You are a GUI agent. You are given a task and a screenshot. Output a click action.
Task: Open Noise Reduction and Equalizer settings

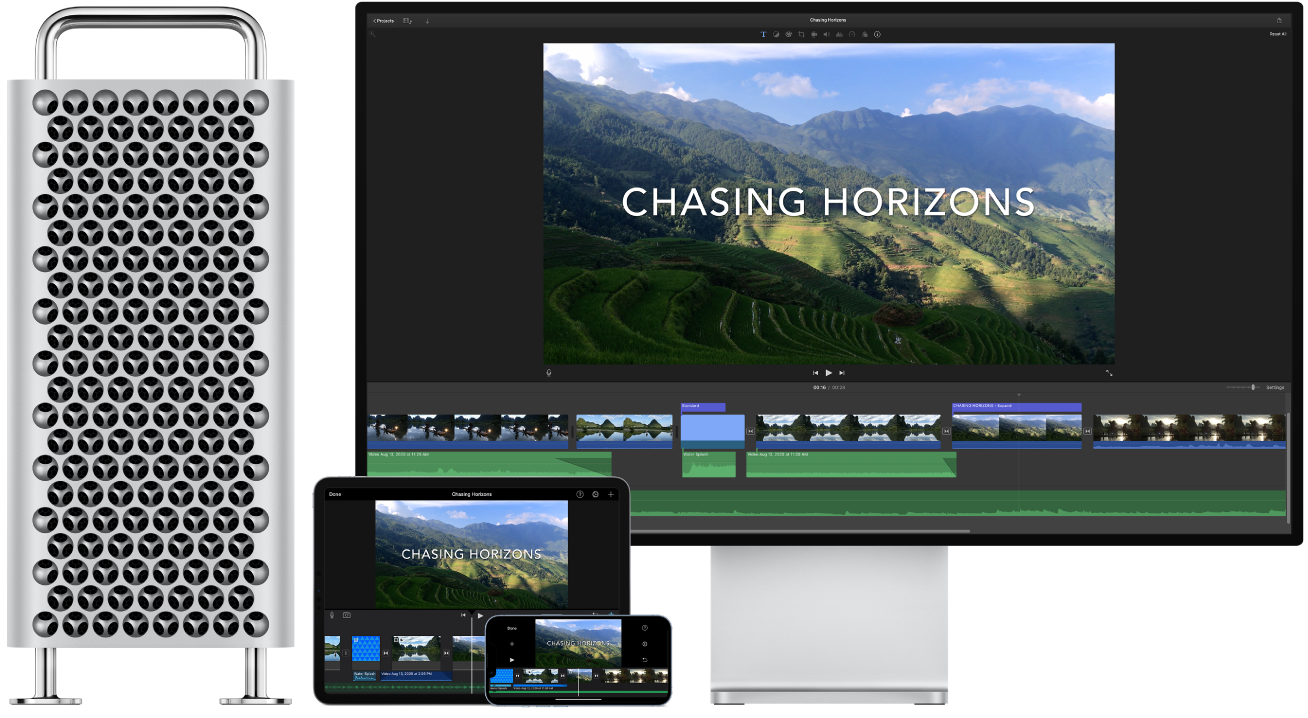click(840, 34)
